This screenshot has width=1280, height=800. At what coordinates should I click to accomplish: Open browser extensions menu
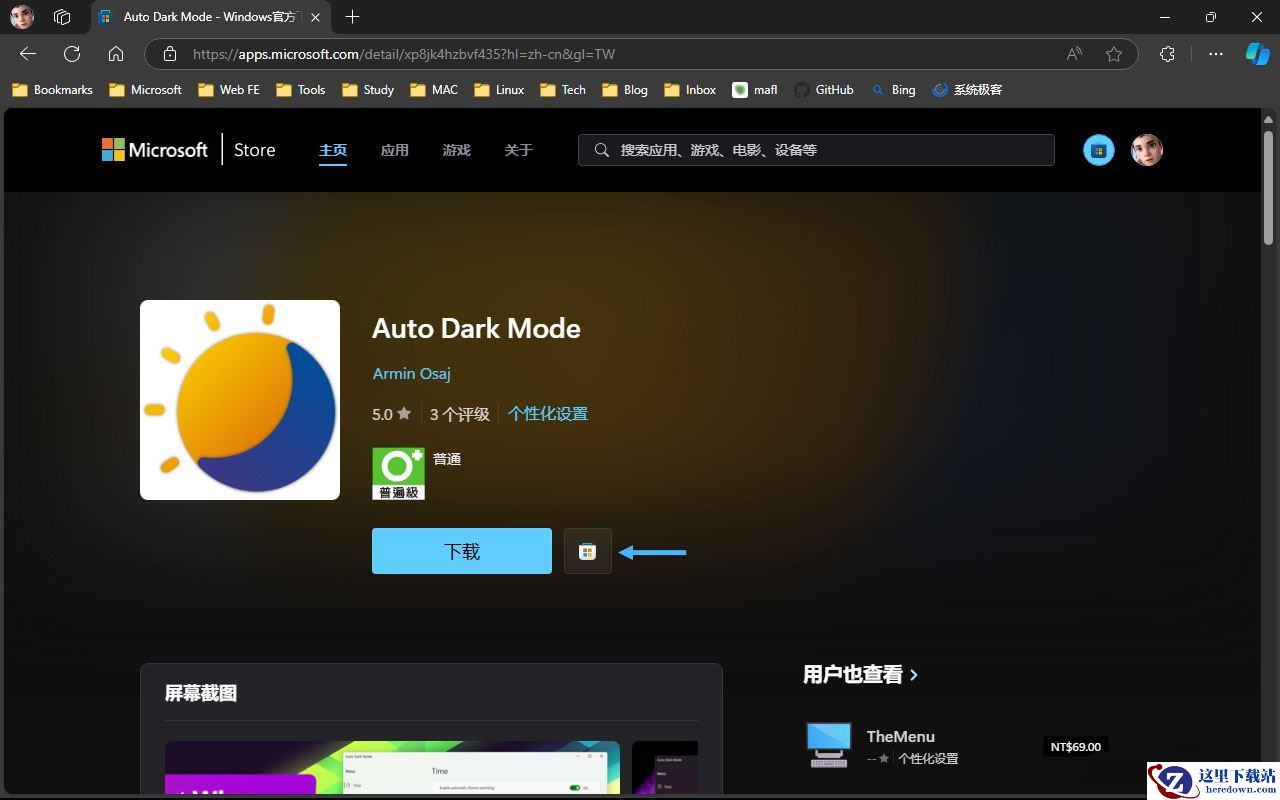click(x=1167, y=54)
